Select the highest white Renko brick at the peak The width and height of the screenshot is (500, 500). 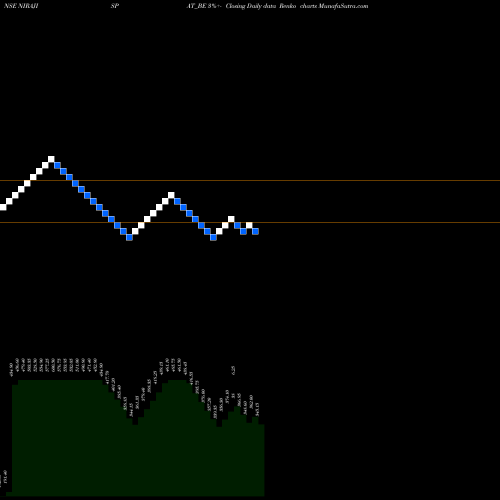pos(51,159)
